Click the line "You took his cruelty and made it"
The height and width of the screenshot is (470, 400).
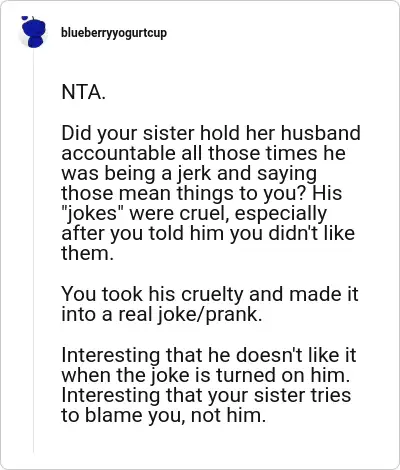click(210, 294)
